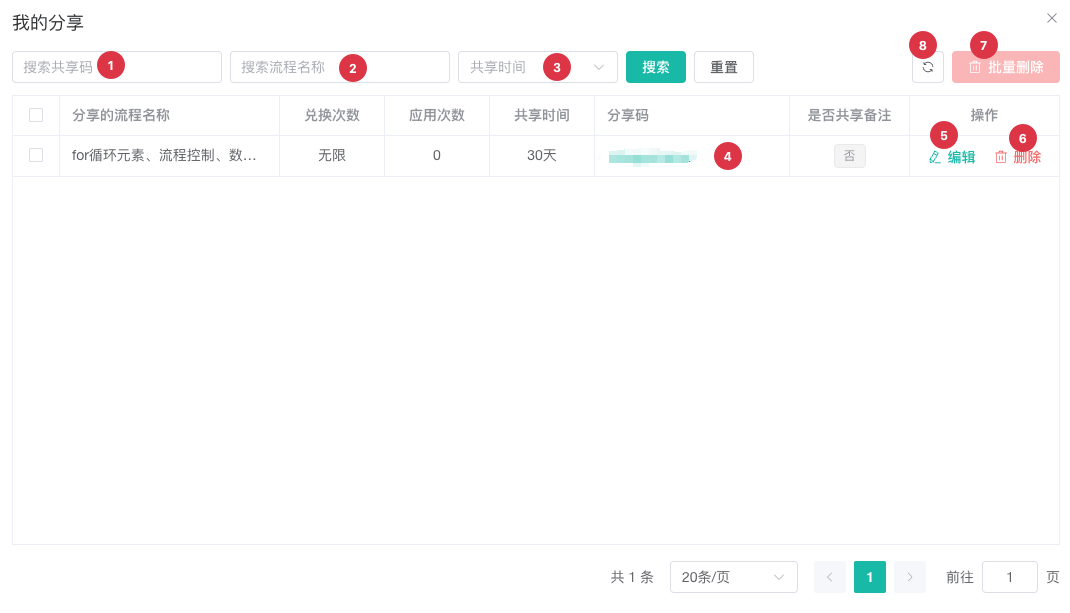Click the 是否共享备注 column header
Viewport: 1070px width, 613px height.
(x=850, y=115)
